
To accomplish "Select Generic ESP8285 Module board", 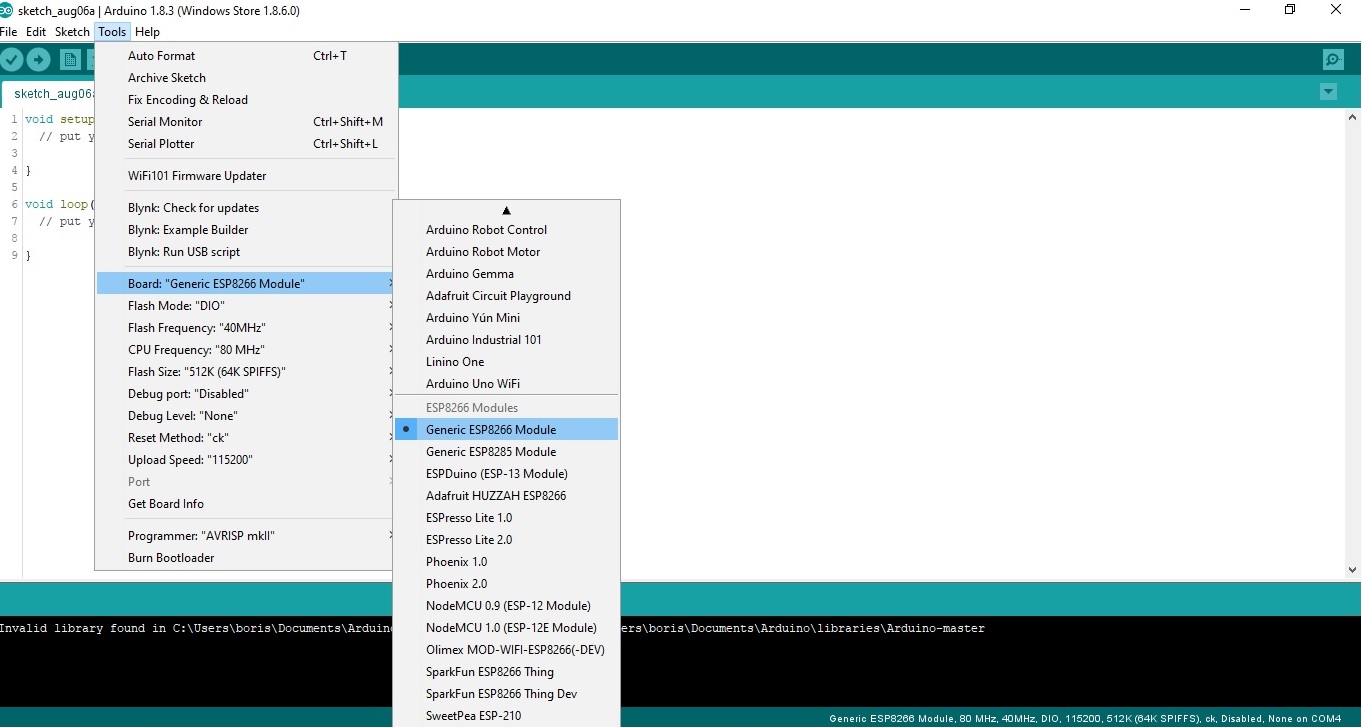I will 506,452.
